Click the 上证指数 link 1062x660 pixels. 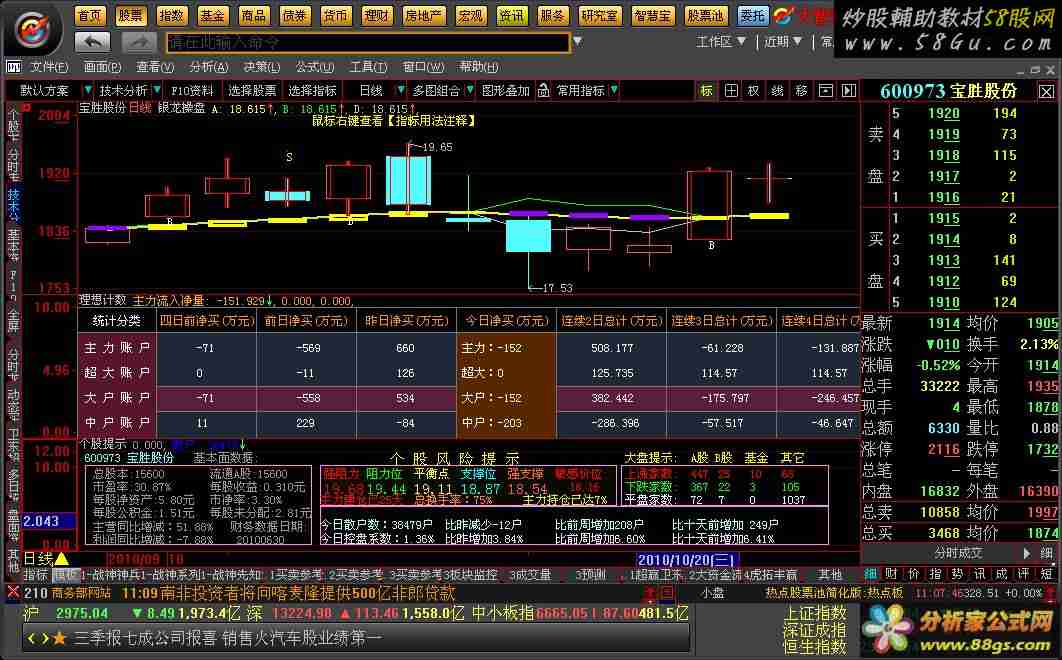point(815,613)
